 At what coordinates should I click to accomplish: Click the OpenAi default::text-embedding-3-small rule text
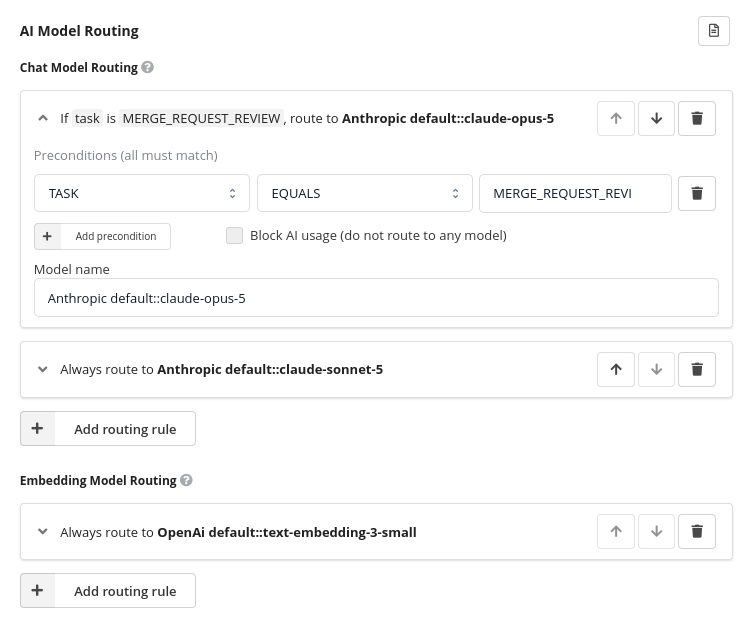[238, 532]
